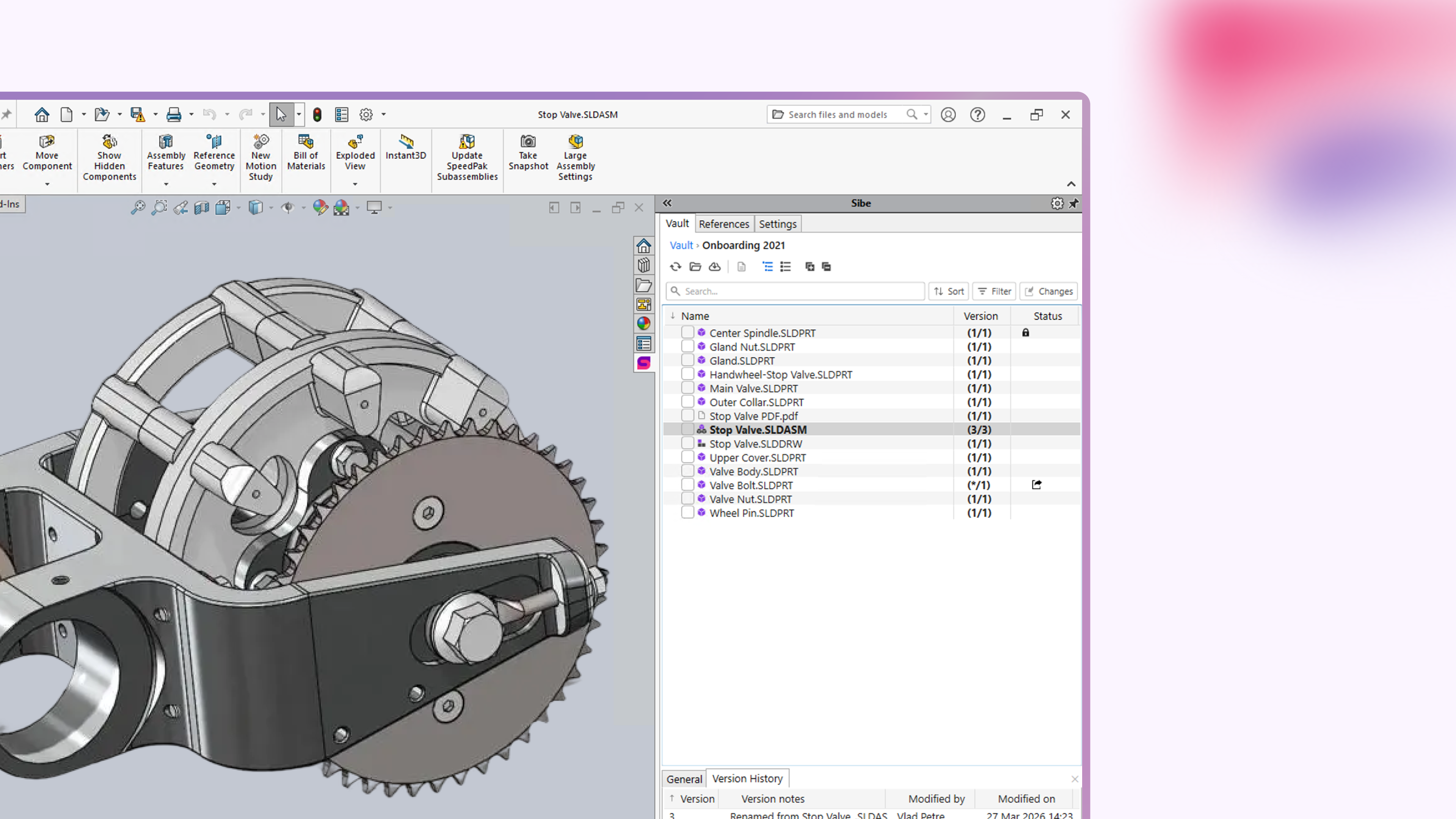Viewport: 1456px width, 819px height.
Task: Create a new document with the blank page icon
Action: coord(67,115)
